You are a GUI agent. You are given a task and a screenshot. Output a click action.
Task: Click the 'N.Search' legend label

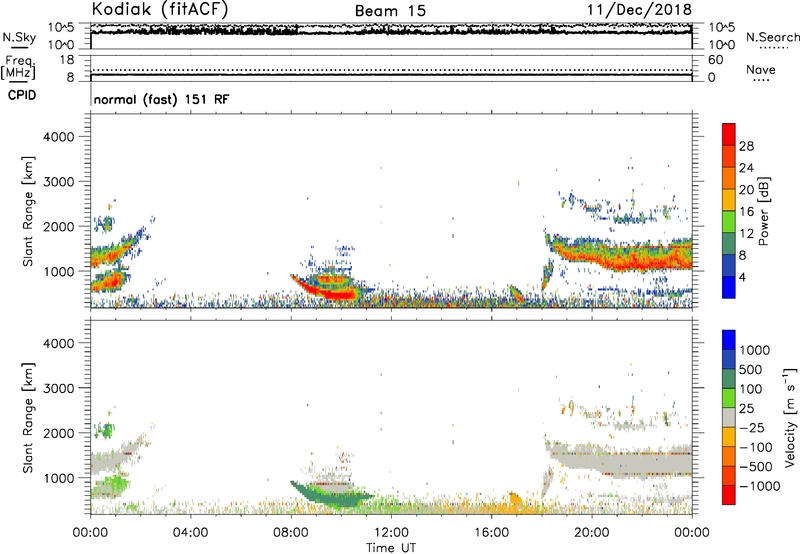coord(773,37)
